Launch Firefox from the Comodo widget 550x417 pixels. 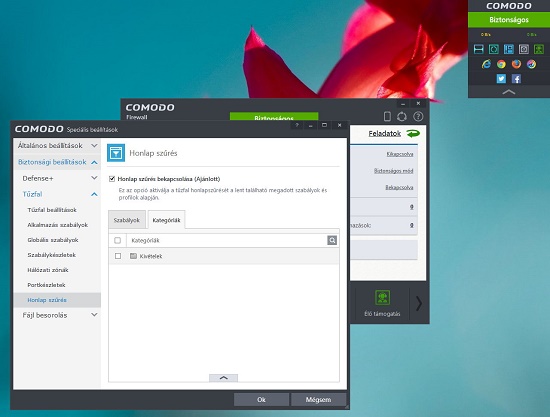516,64
